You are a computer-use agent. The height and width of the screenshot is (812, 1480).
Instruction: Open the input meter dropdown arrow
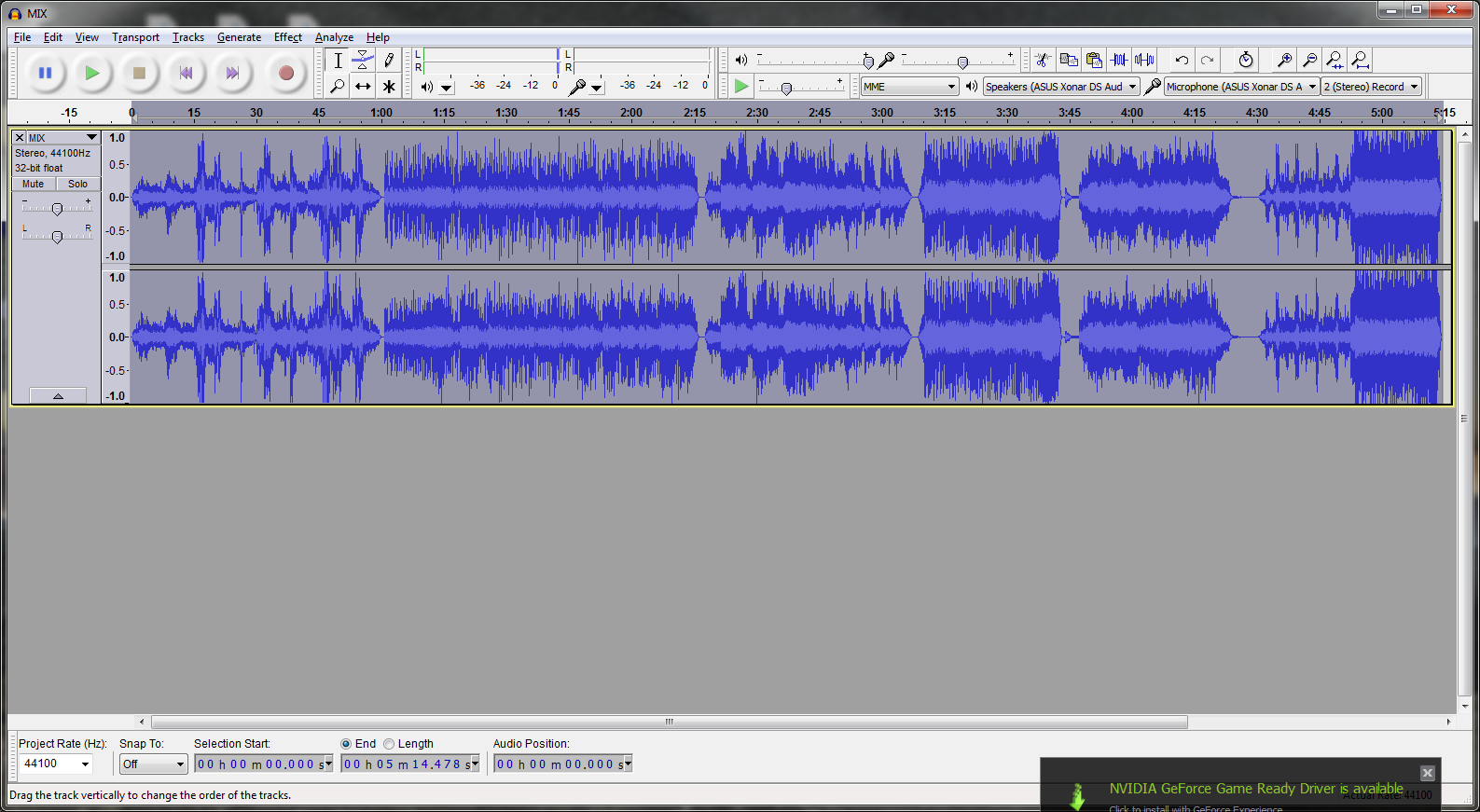pos(597,87)
